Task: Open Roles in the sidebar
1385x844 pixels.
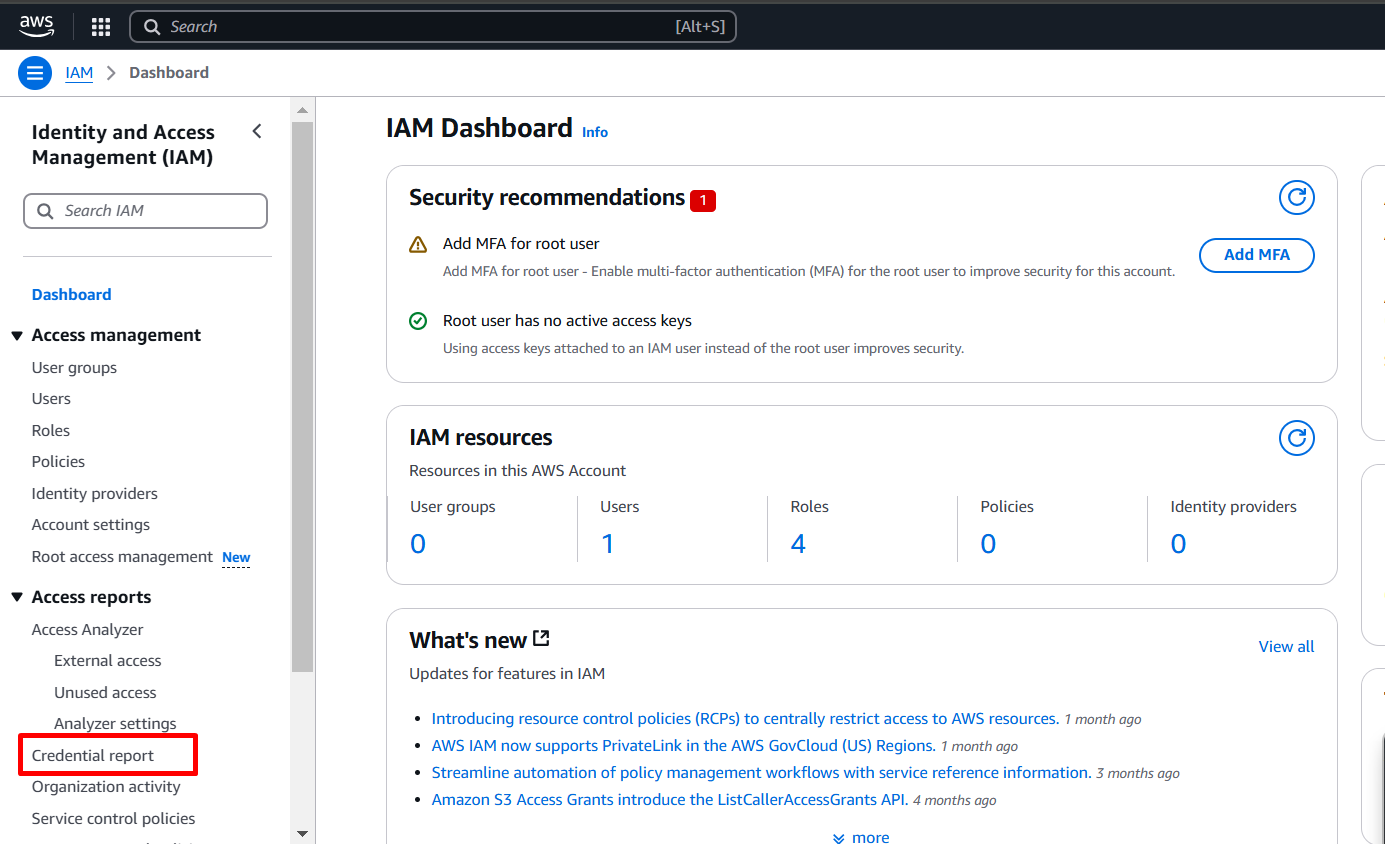Action: coord(50,430)
